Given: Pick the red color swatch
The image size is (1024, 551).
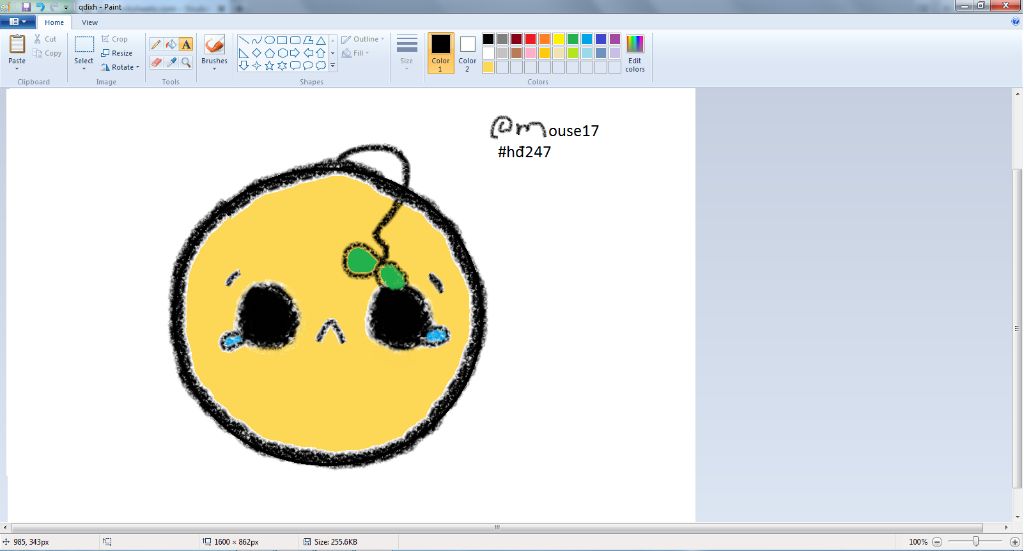Looking at the screenshot, I should click(x=530, y=39).
